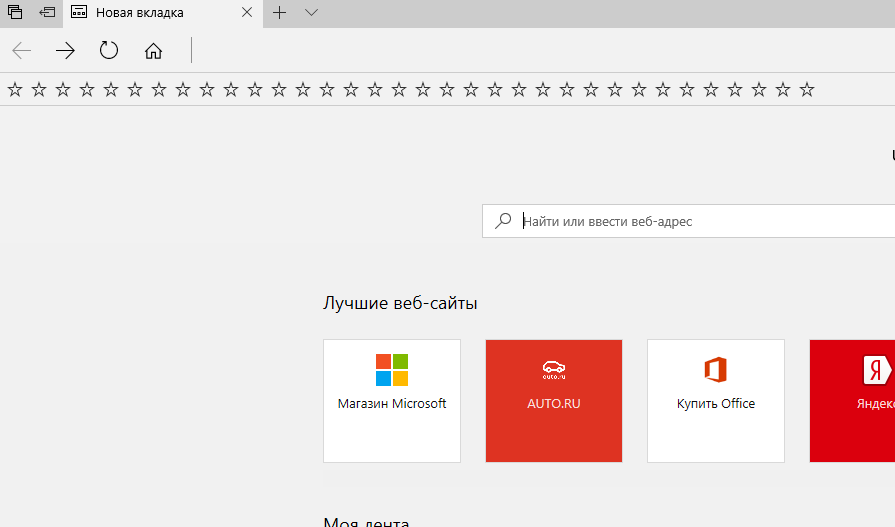Open the tabs you've set aside panel

click(15, 13)
